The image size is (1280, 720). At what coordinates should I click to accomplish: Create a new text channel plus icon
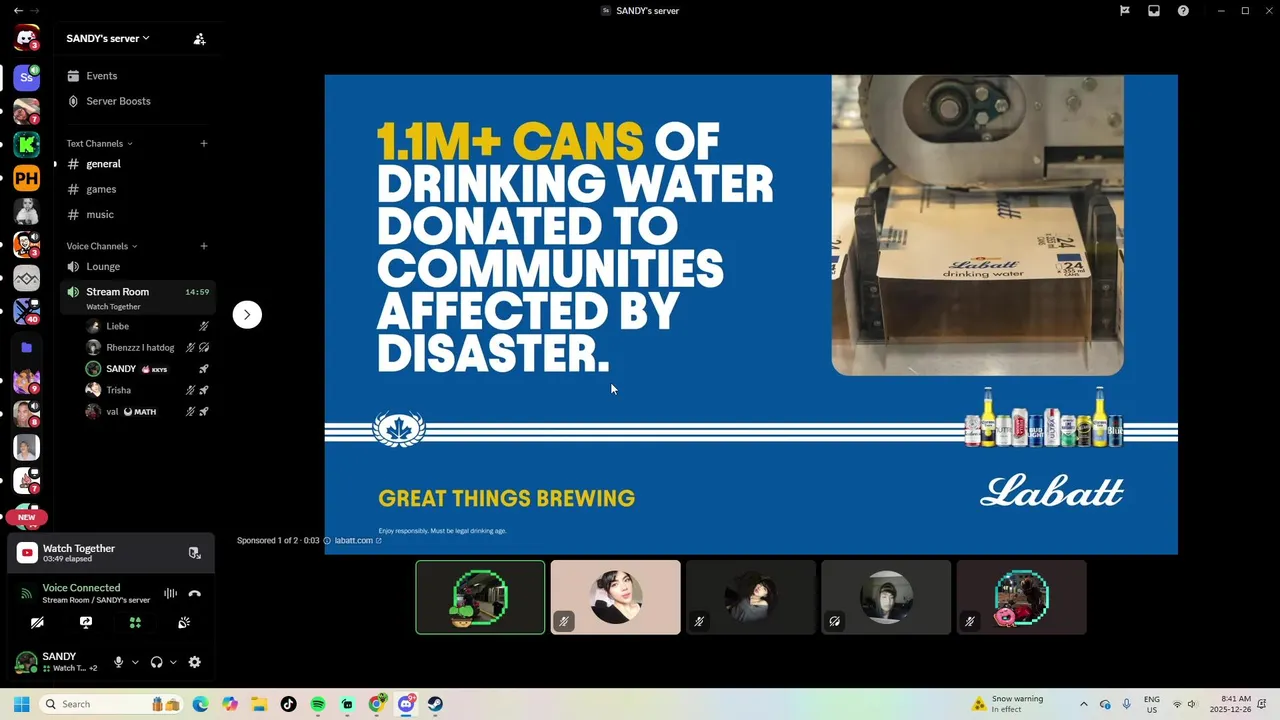(204, 143)
